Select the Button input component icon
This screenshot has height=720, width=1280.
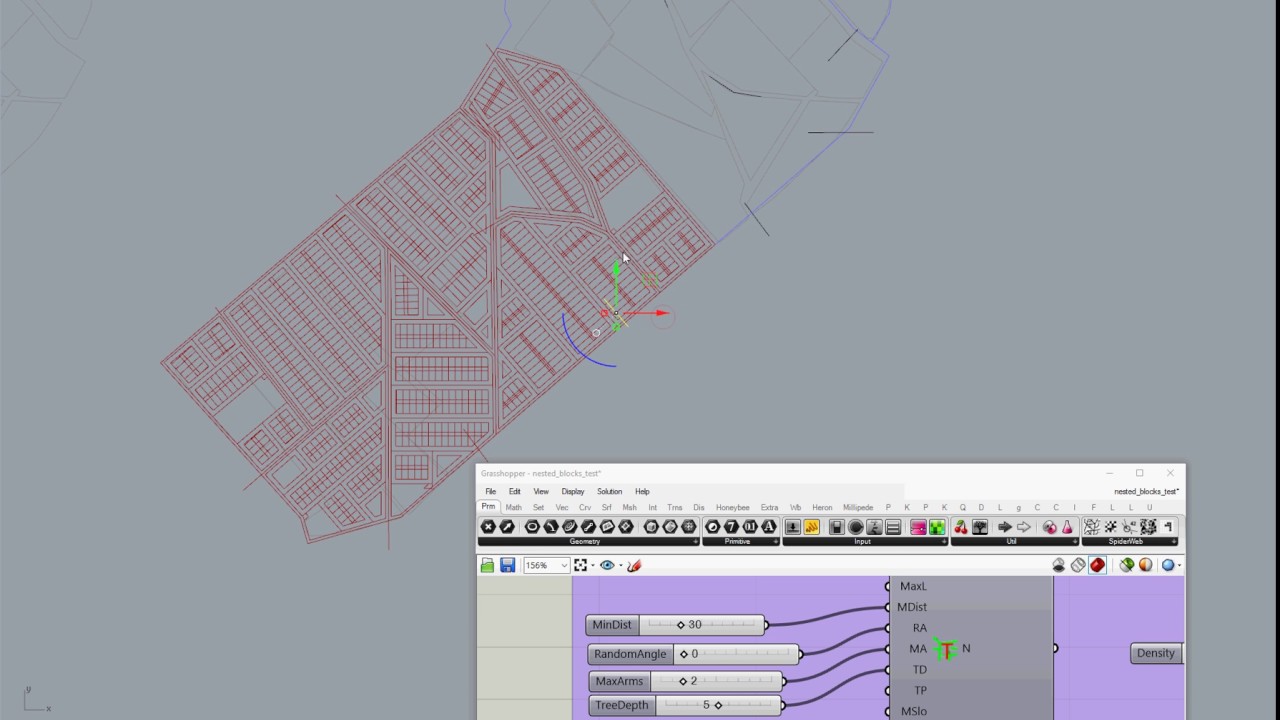[x=792, y=527]
